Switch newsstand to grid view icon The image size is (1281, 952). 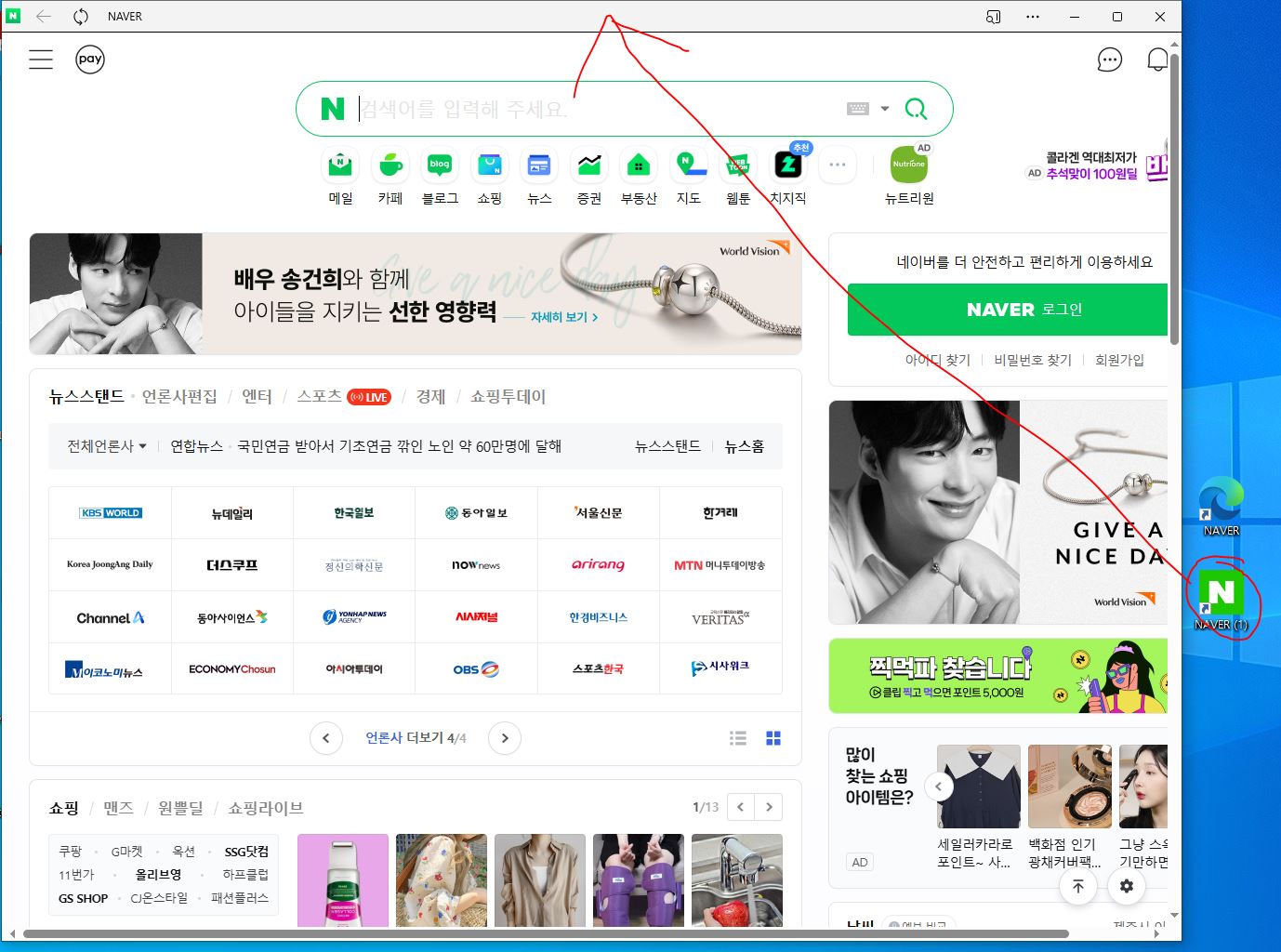773,738
